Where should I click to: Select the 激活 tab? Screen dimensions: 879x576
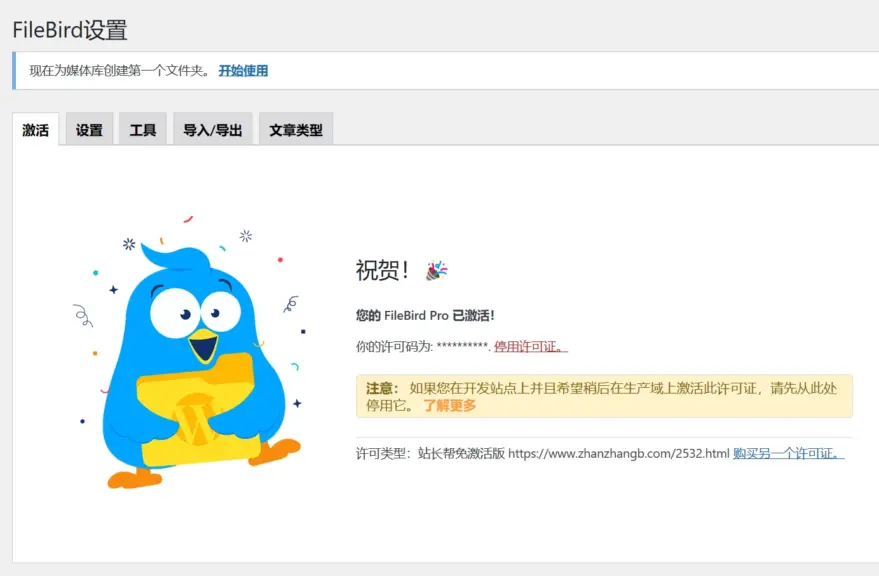[x=34, y=129]
